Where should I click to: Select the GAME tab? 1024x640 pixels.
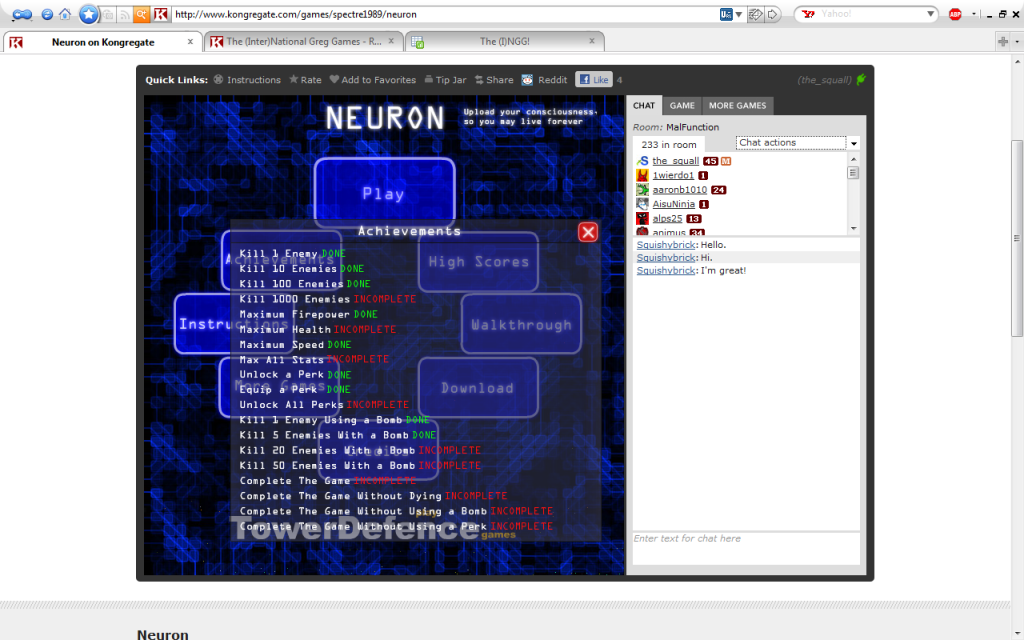[682, 105]
